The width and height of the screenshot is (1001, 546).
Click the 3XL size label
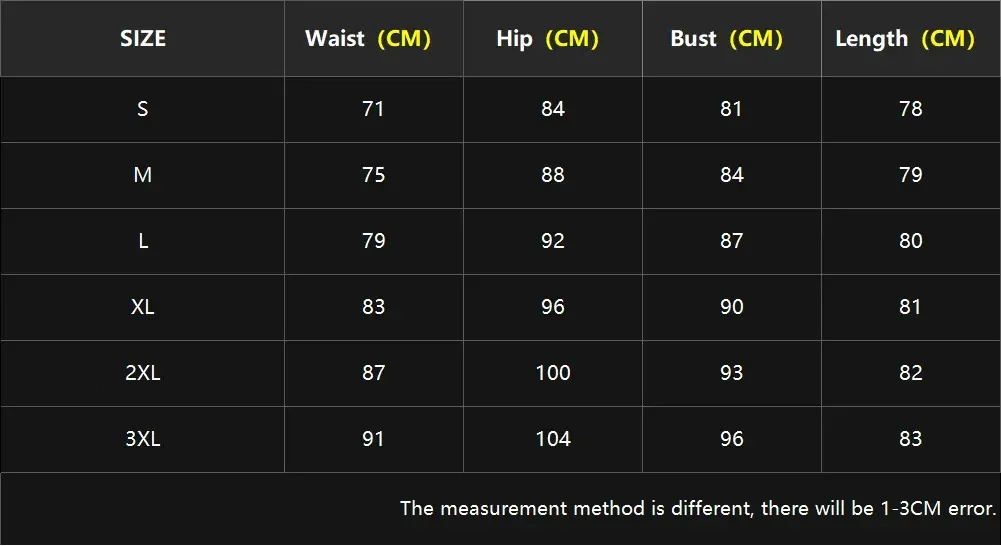point(142,439)
